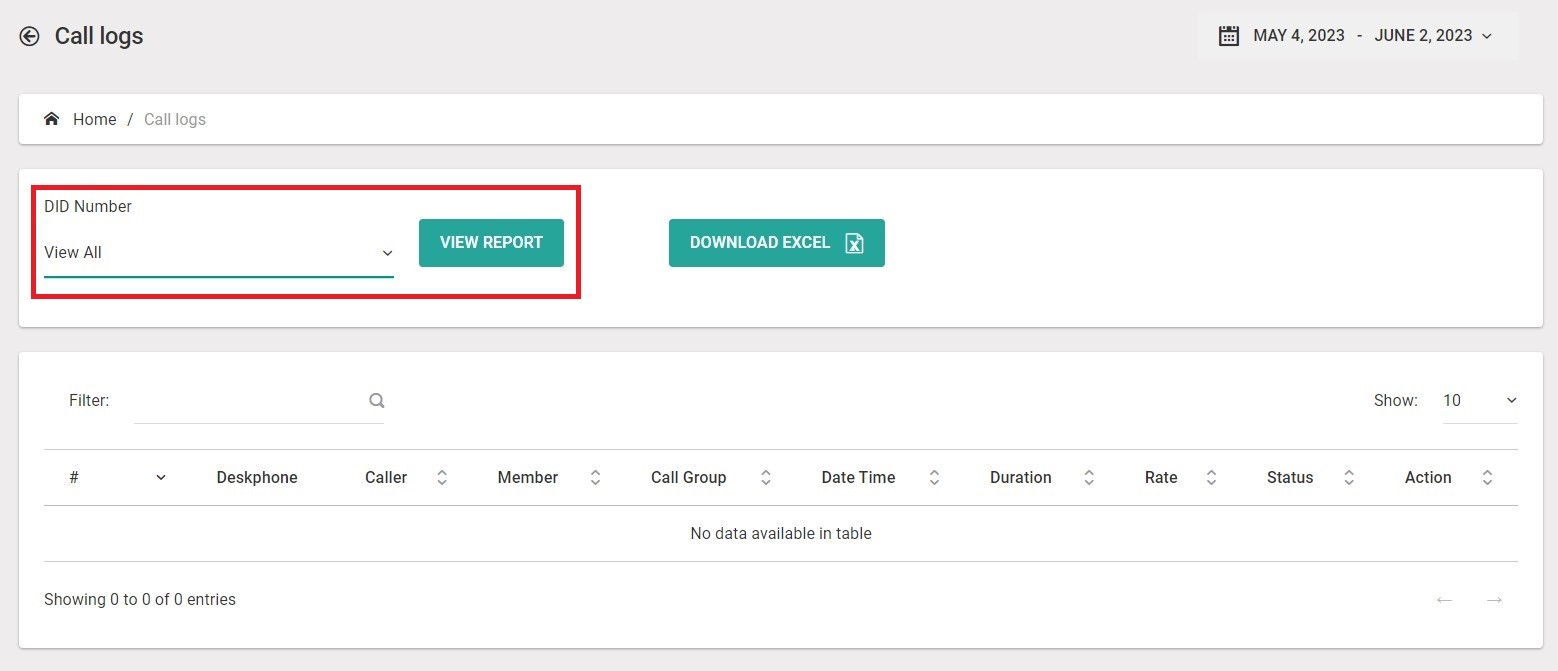Click the calendar icon in date range
This screenshot has height=671, width=1558.
tap(1229, 36)
